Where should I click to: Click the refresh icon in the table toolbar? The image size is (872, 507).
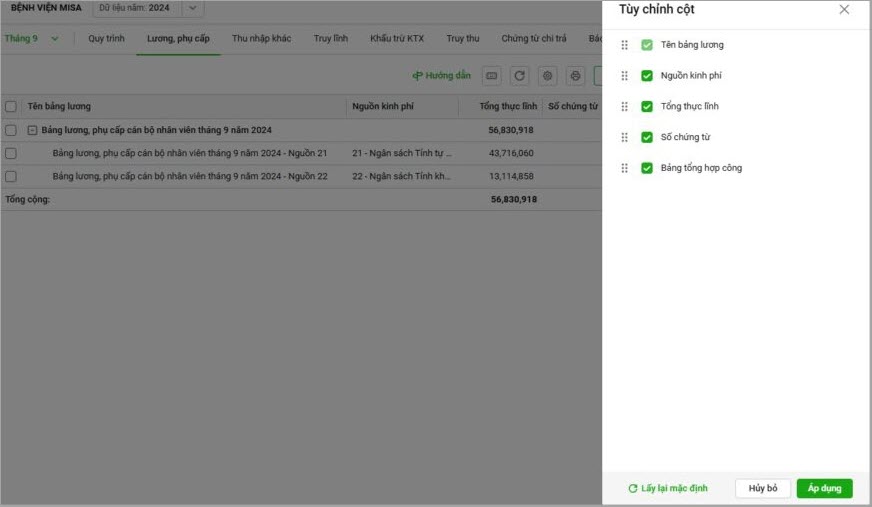point(519,76)
